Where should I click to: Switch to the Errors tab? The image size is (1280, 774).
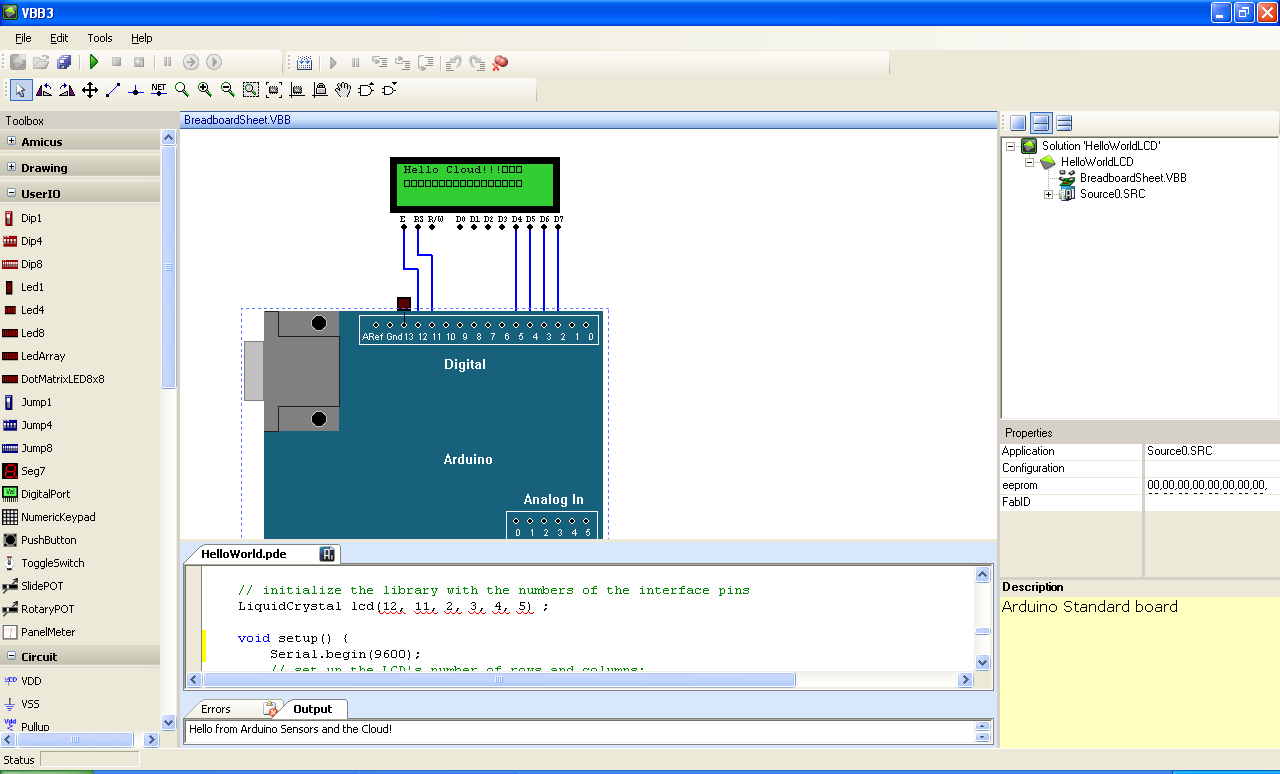pyautogui.click(x=216, y=709)
